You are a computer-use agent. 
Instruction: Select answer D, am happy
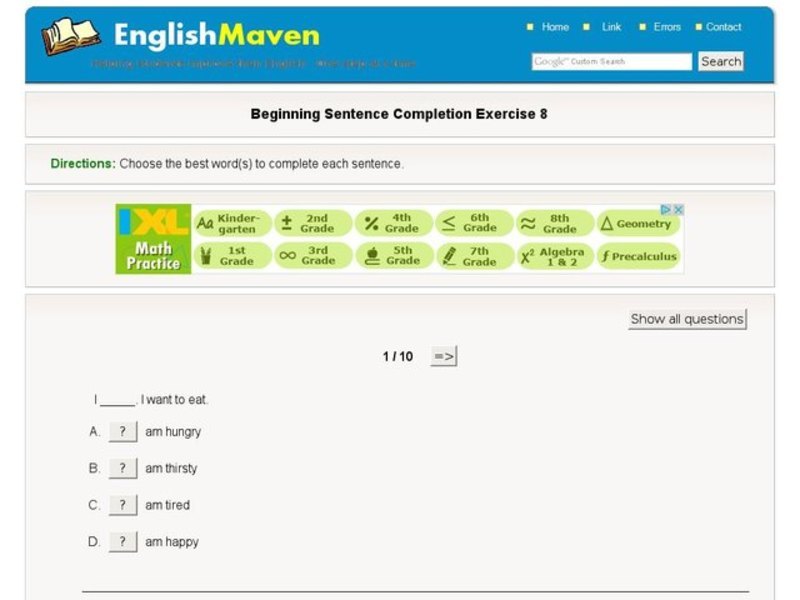click(x=123, y=541)
